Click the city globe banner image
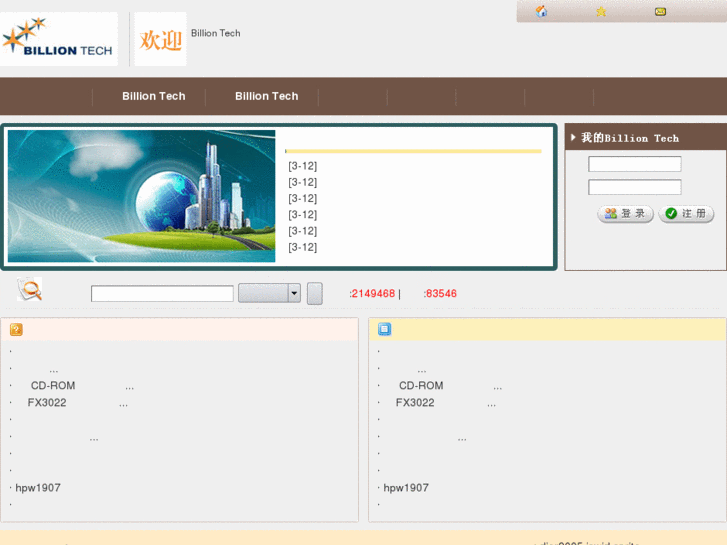The image size is (727, 545). [x=141, y=196]
